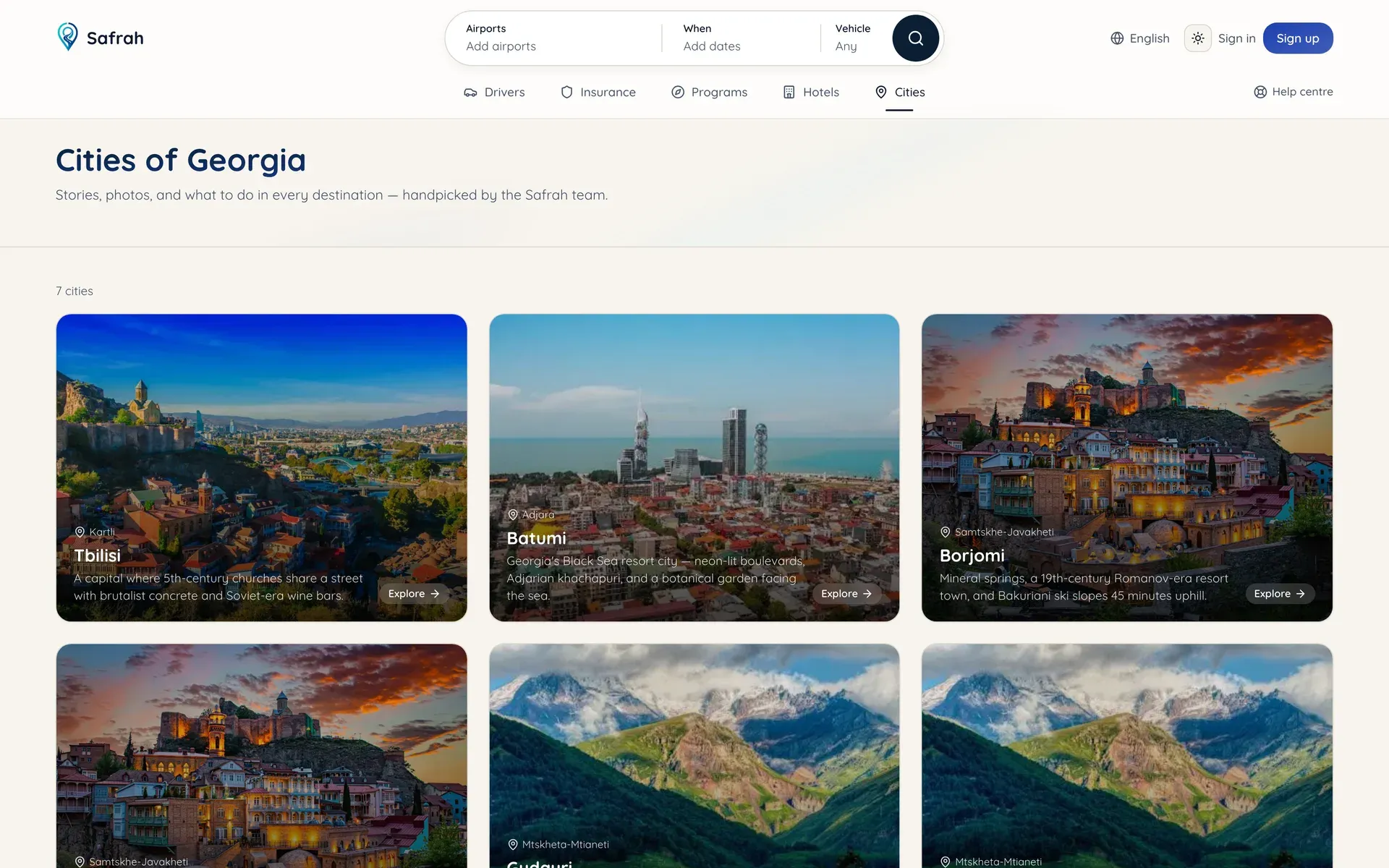Click the pin icon on Borjomi card region
The height and width of the screenshot is (868, 1389).
(x=945, y=532)
